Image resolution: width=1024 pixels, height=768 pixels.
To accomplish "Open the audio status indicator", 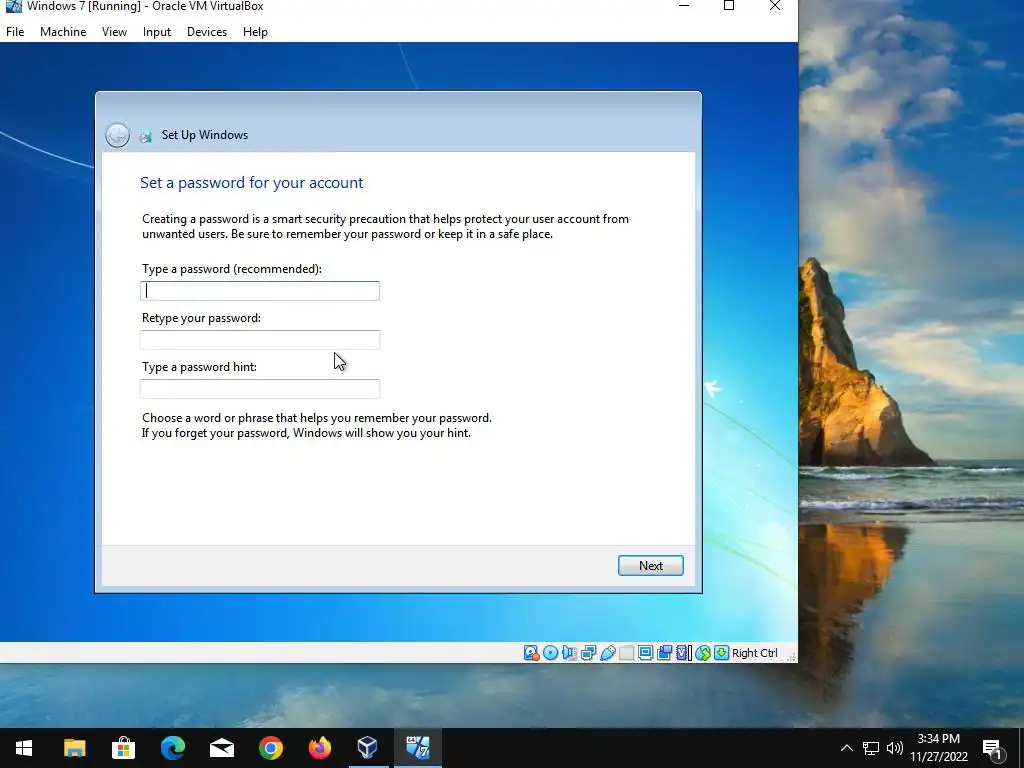I will [x=569, y=652].
